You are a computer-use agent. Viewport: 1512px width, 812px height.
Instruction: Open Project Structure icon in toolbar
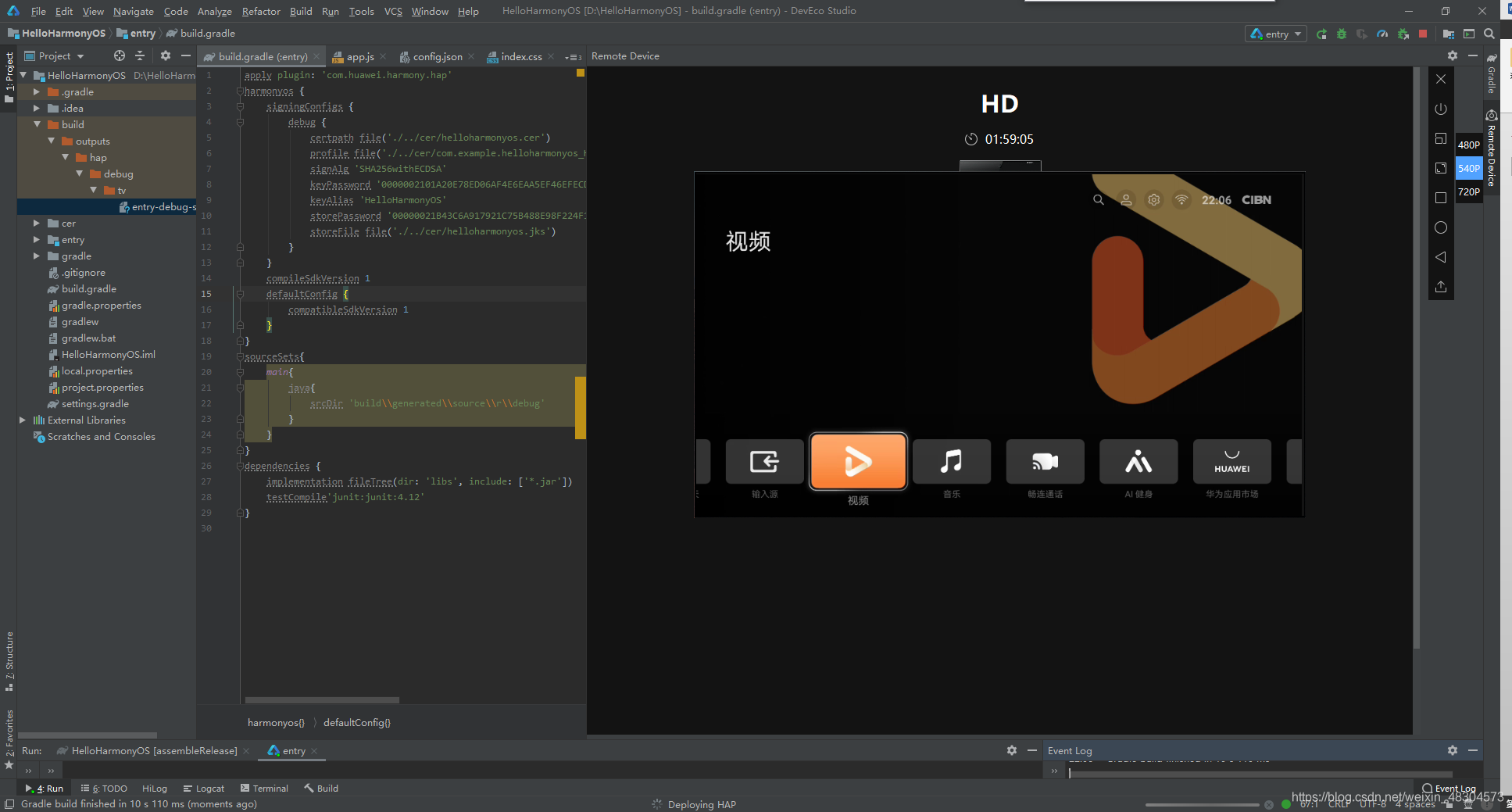coord(1449,34)
